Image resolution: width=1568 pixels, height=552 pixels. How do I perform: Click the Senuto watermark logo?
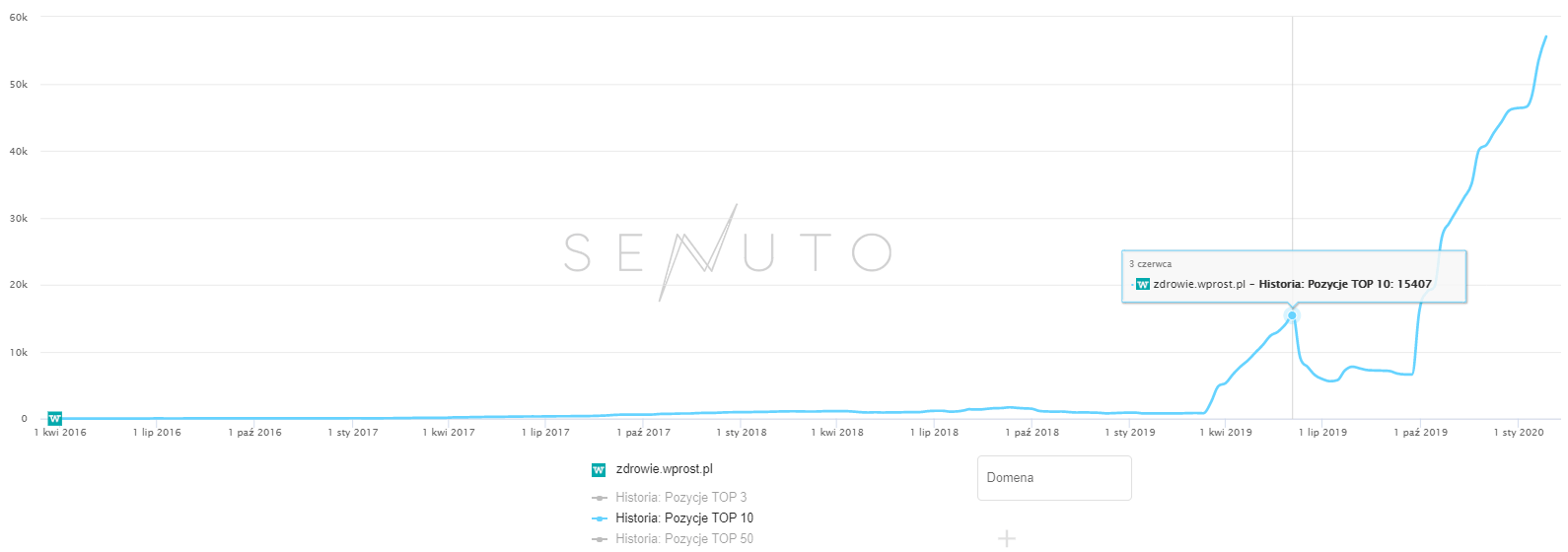(x=728, y=252)
